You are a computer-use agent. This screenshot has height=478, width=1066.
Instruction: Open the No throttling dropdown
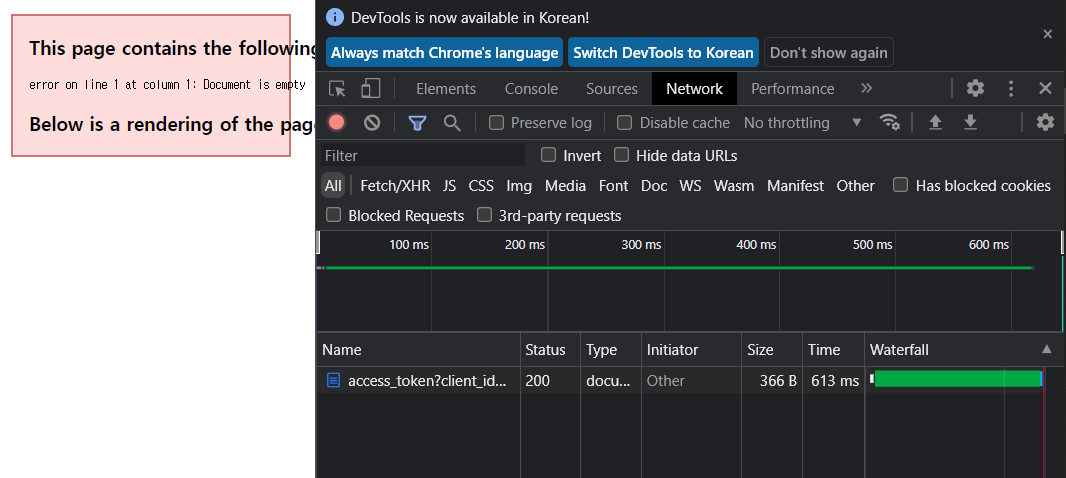tap(802, 123)
